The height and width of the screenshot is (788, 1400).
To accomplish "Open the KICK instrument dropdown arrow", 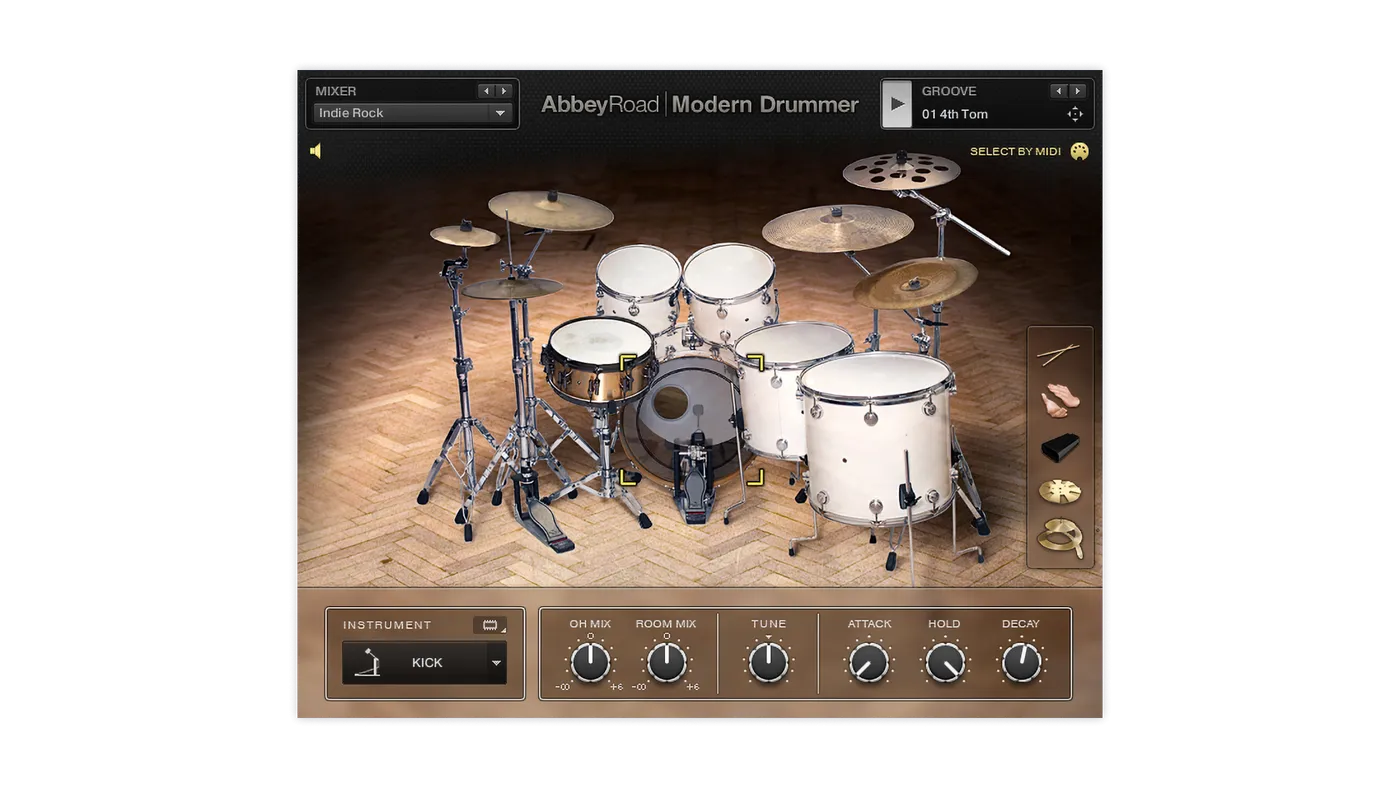I will [x=496, y=663].
